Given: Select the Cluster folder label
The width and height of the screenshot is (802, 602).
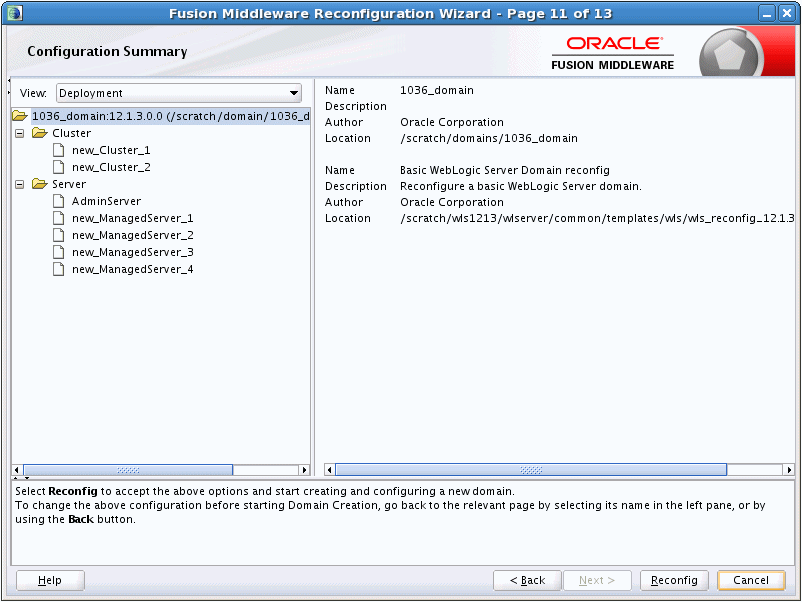Looking at the screenshot, I should click(72, 133).
